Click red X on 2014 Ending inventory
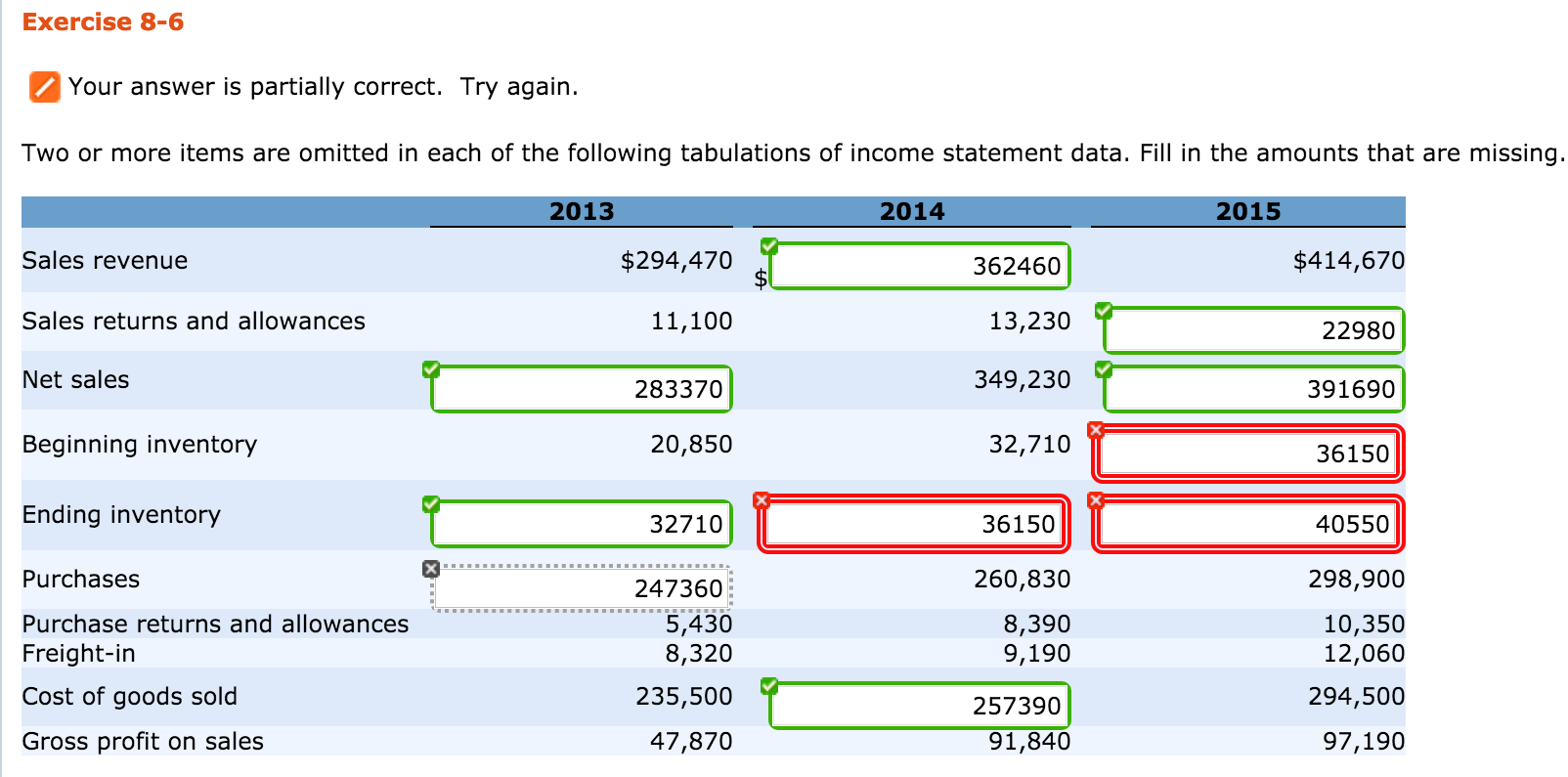 [762, 500]
